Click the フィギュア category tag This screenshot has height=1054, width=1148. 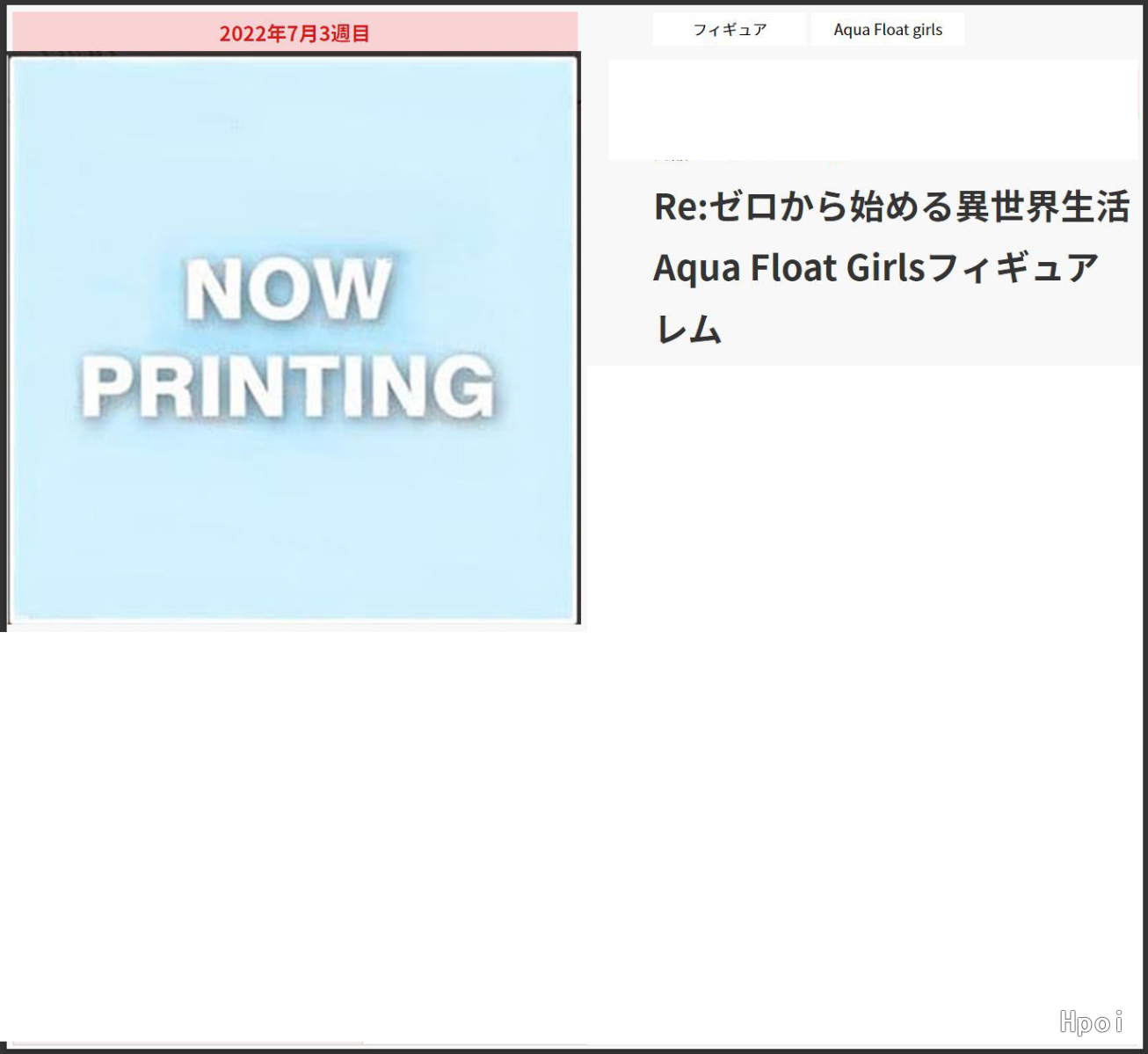(x=729, y=30)
